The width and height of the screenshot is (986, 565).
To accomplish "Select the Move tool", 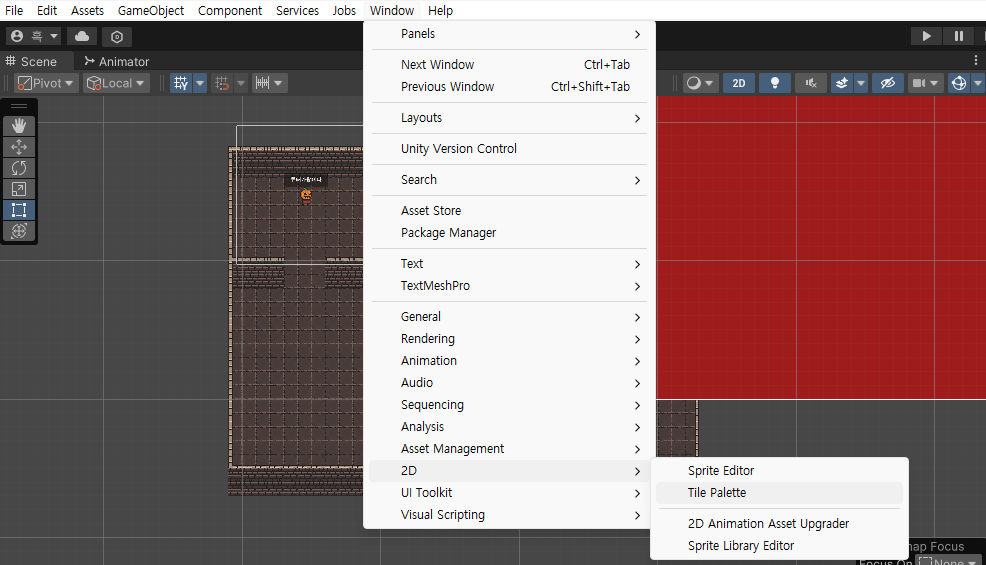I will (19, 147).
